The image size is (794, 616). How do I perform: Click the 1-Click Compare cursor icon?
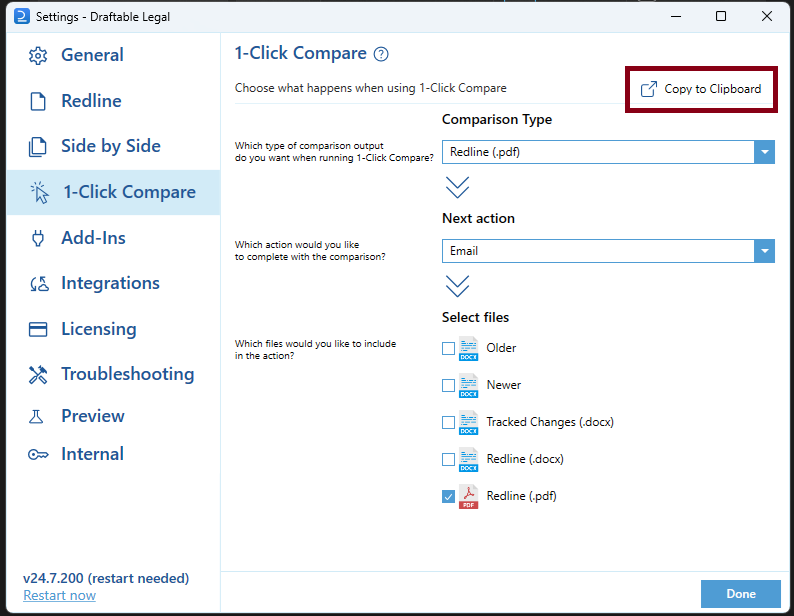click(x=39, y=192)
